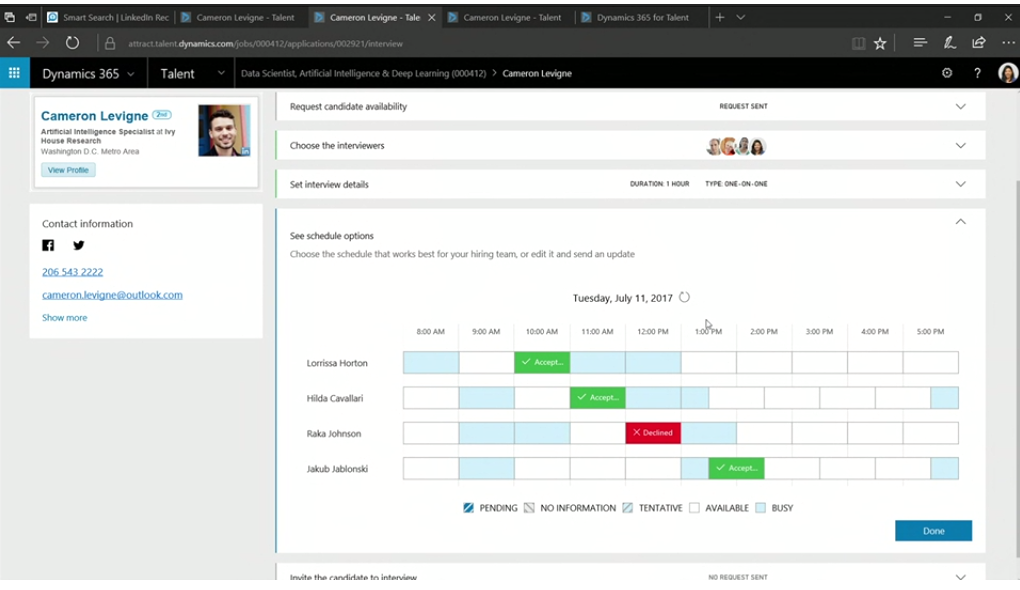Click the refresh icon beside the date
The height and width of the screenshot is (590, 1020).
click(x=684, y=297)
